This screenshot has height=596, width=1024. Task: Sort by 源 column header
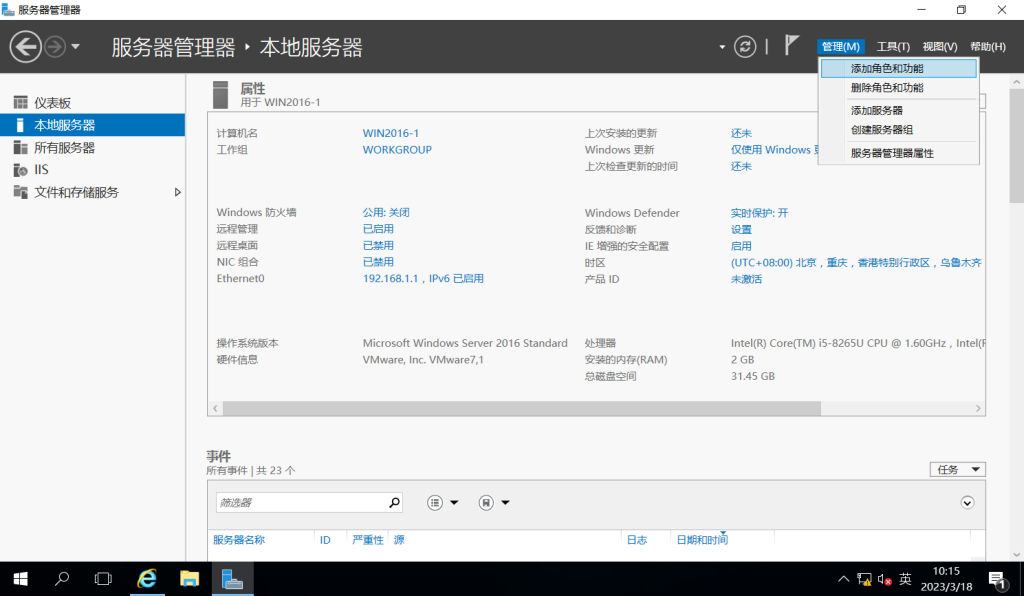pos(399,540)
